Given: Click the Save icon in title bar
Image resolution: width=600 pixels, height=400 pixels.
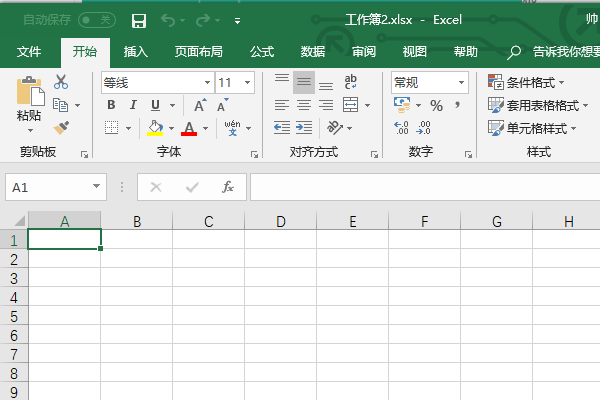Looking at the screenshot, I should 139,20.
